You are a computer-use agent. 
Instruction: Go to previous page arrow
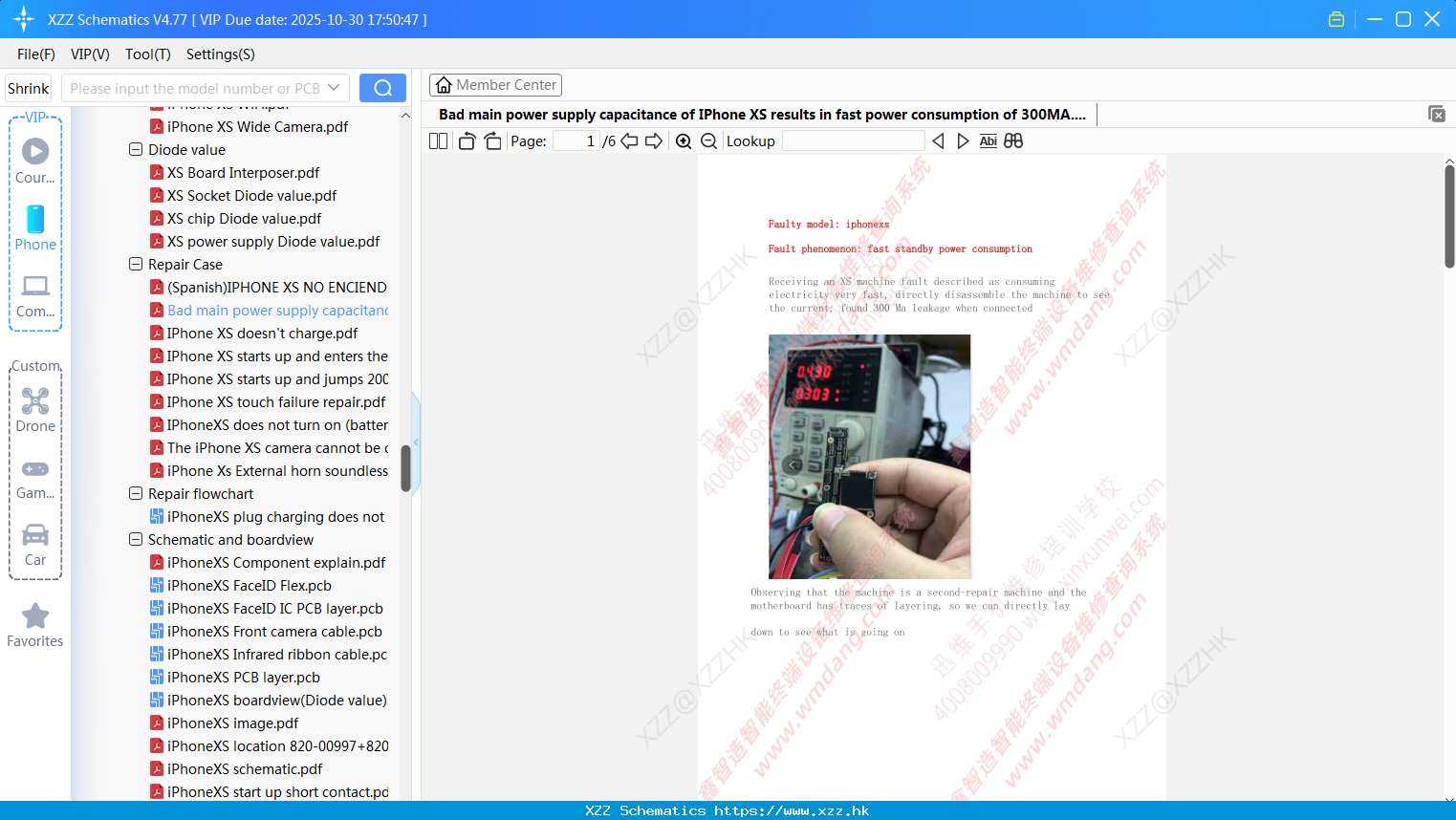pyautogui.click(x=629, y=140)
